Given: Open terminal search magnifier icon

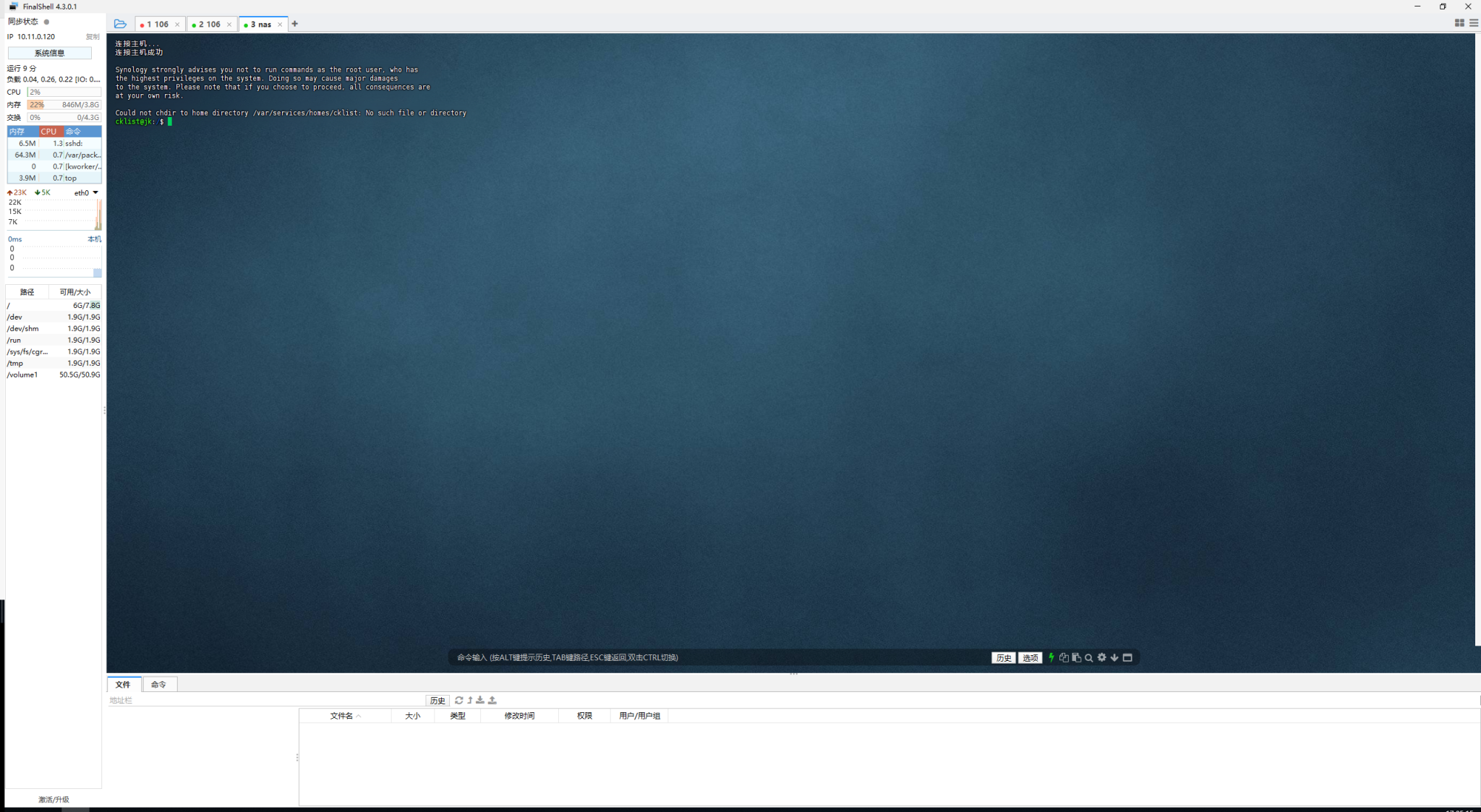Looking at the screenshot, I should [1088, 657].
